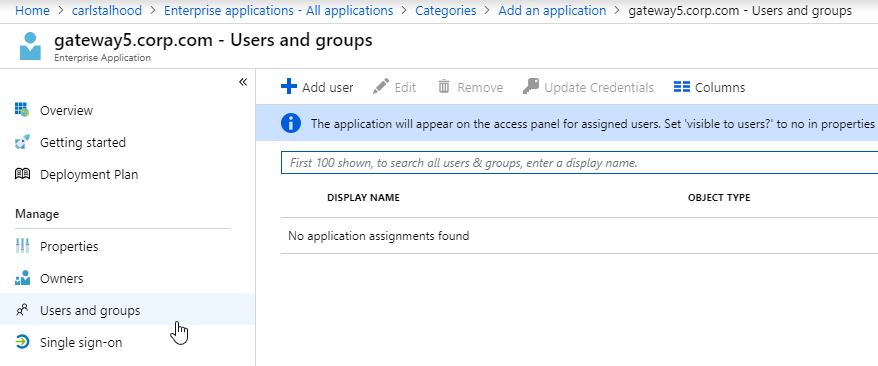Collapse the sidebar with double chevron

pos(243,82)
